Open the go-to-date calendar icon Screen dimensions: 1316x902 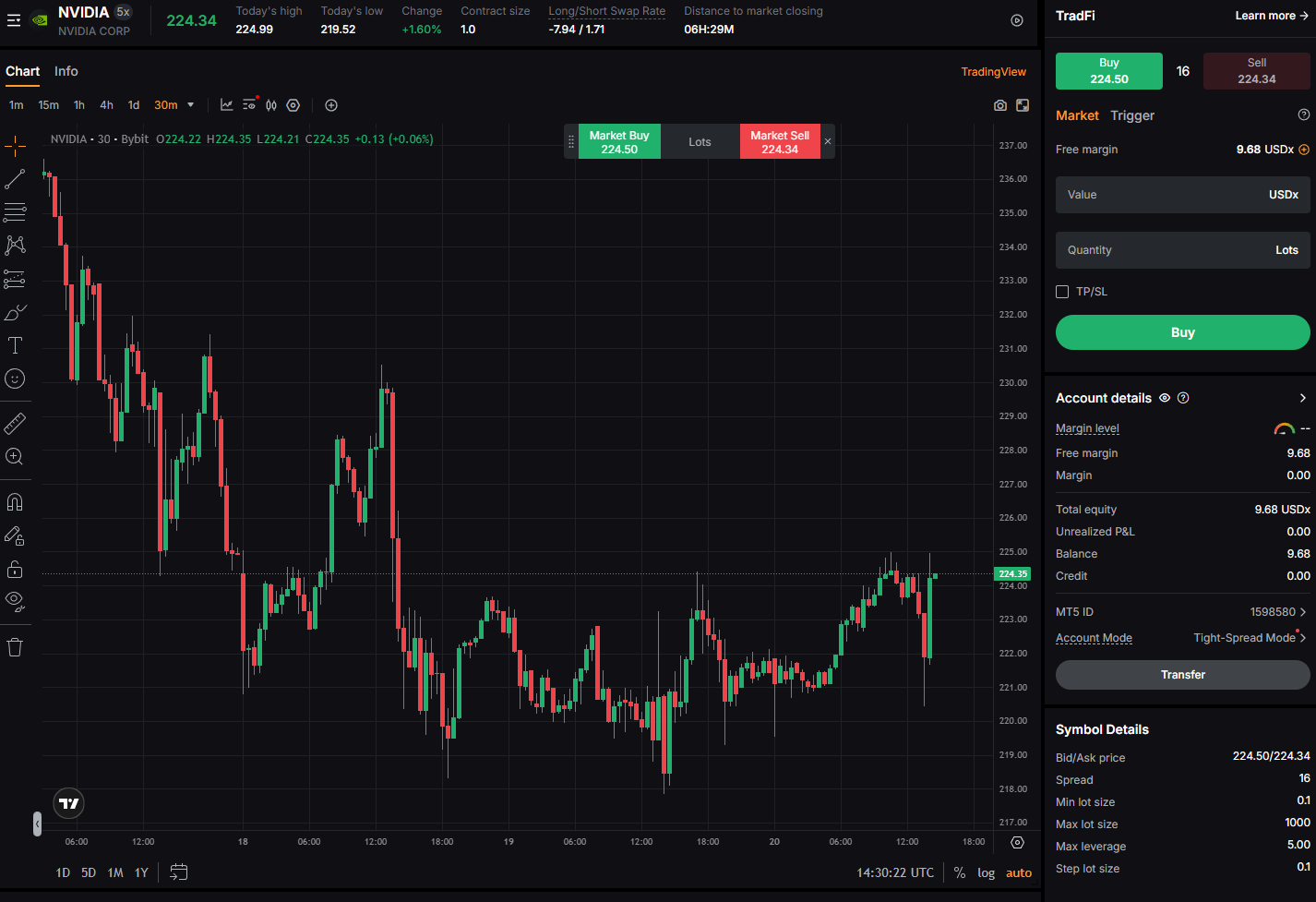tap(179, 872)
